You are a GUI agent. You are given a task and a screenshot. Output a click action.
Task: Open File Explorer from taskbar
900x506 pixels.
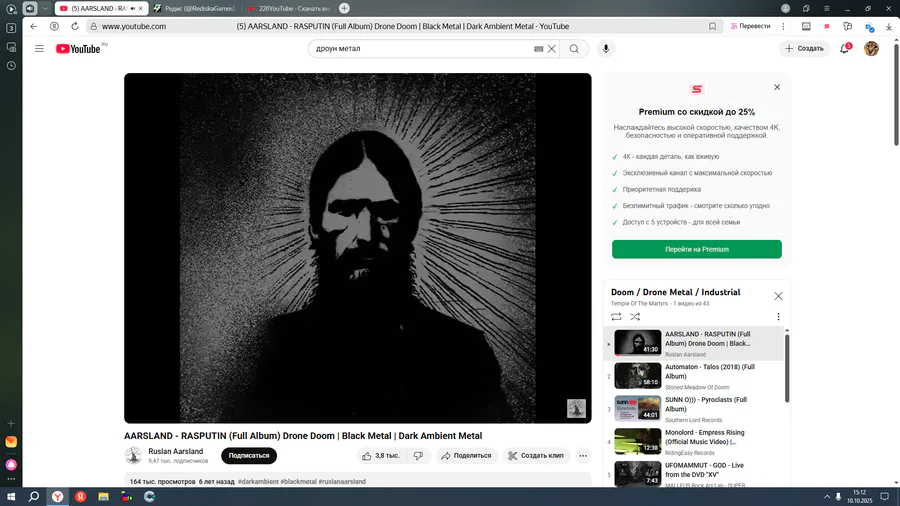point(103,497)
